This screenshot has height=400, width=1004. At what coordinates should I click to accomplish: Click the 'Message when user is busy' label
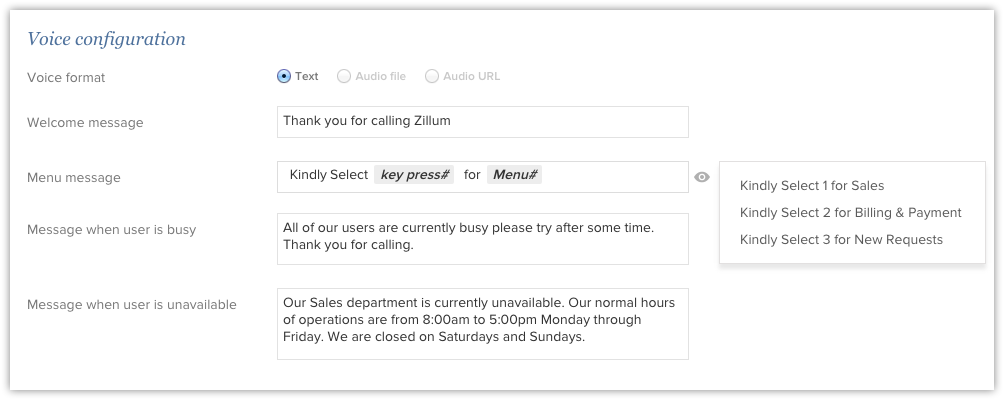click(112, 229)
